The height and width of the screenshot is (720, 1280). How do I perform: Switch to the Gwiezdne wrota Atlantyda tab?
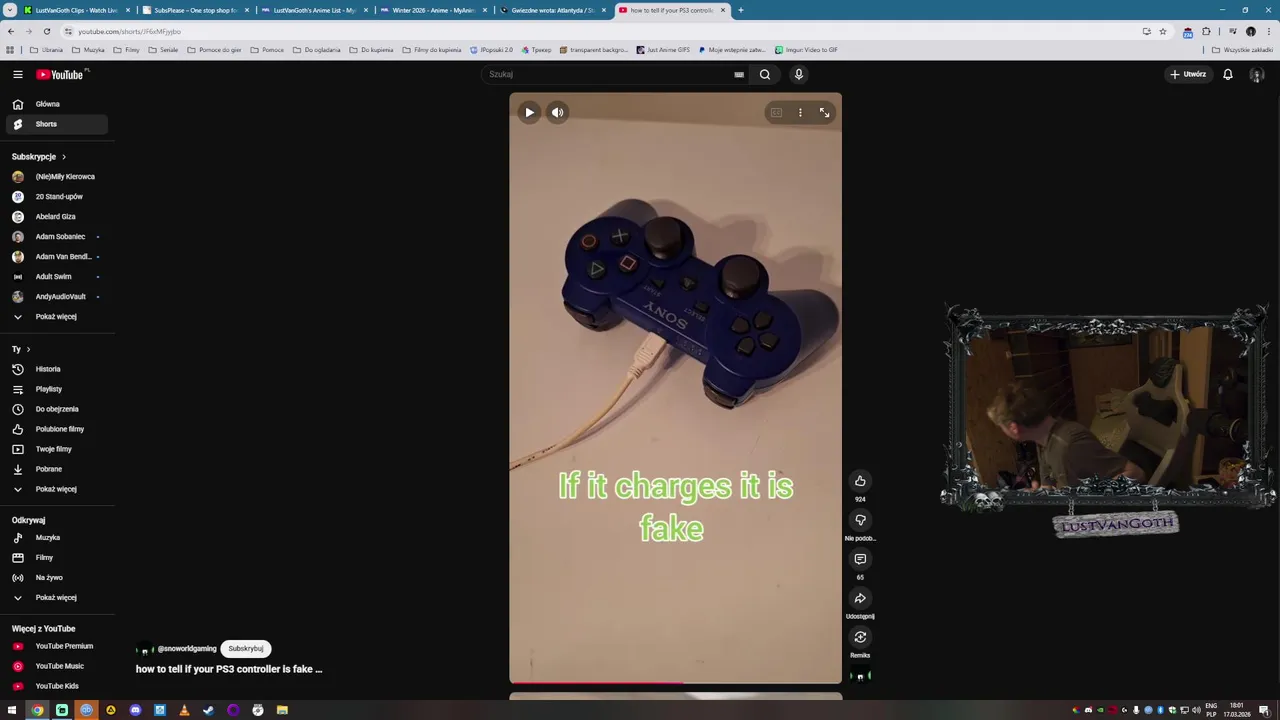(552, 10)
